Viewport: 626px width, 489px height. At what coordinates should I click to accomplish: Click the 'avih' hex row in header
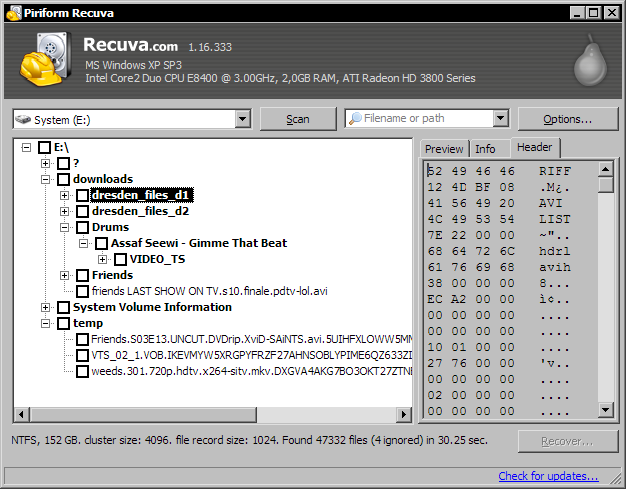click(499, 267)
